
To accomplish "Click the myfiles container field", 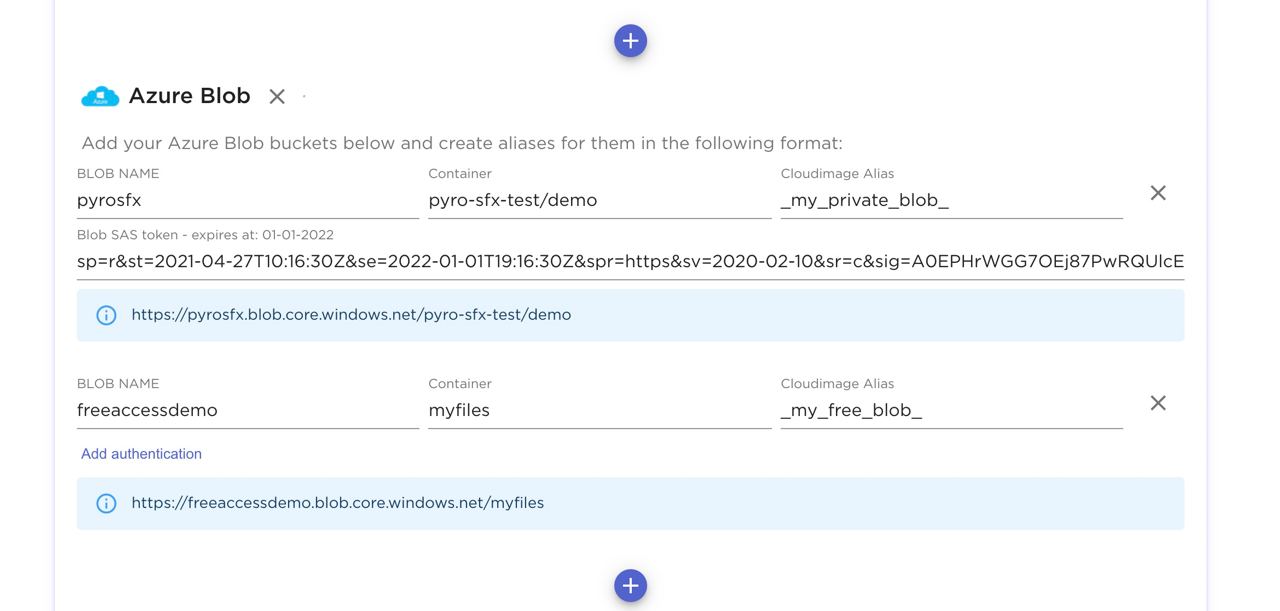I will coord(599,410).
